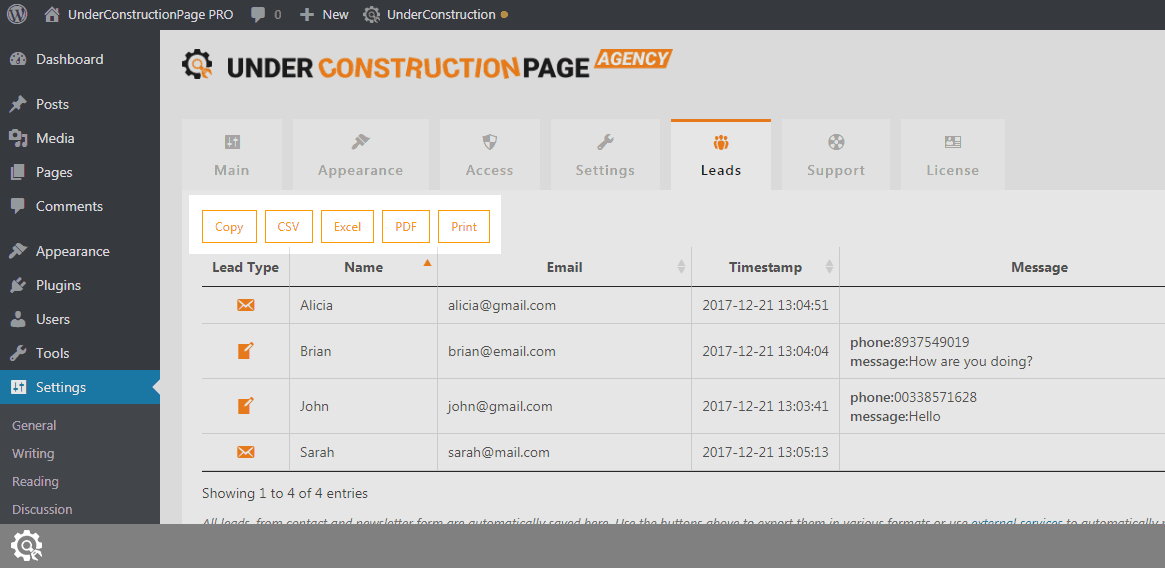1165x568 pixels.
Task: Click Brian's contact form lead icon
Action: [x=246, y=351]
